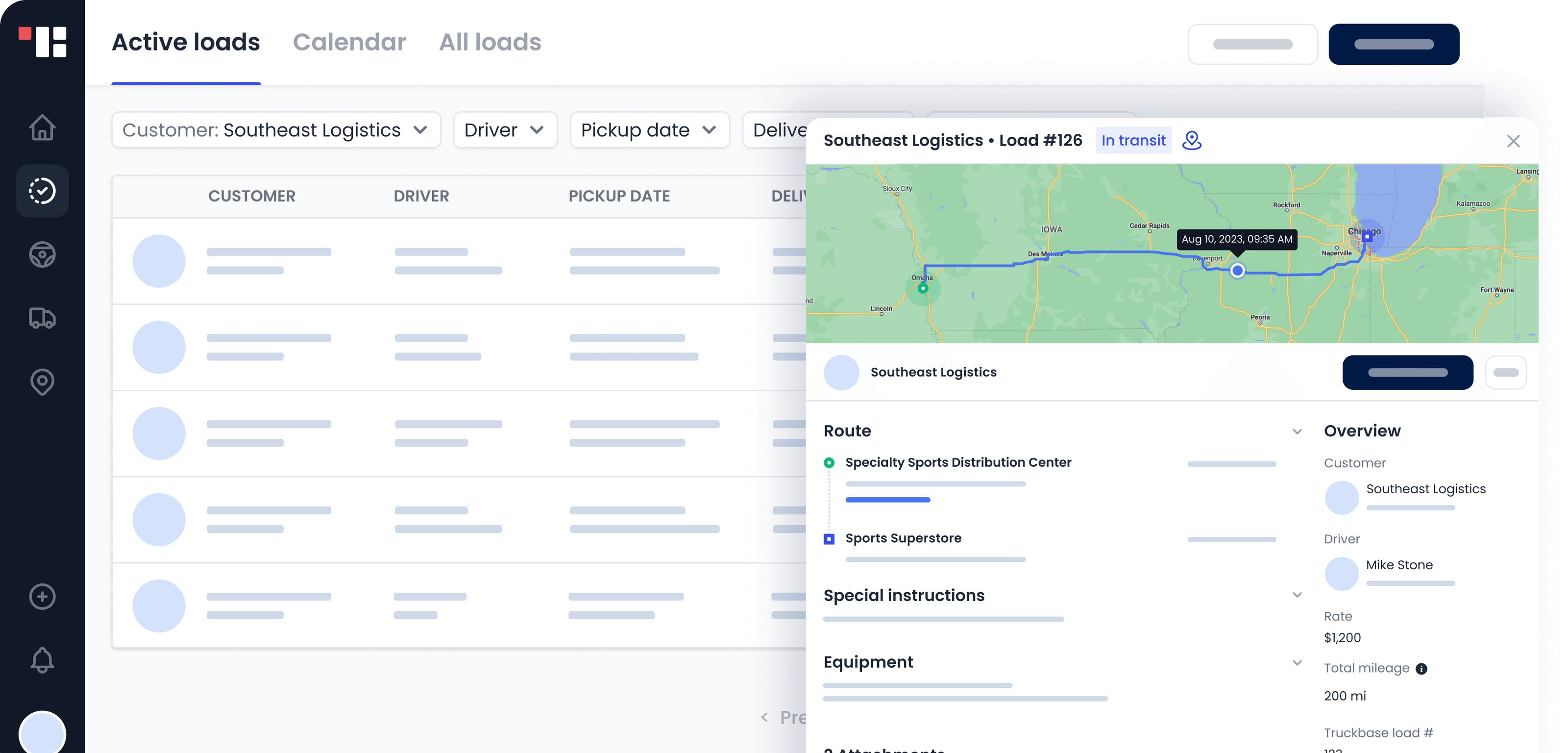Switch to the Calendar tab
This screenshot has height=753, width=1568.
(x=349, y=42)
